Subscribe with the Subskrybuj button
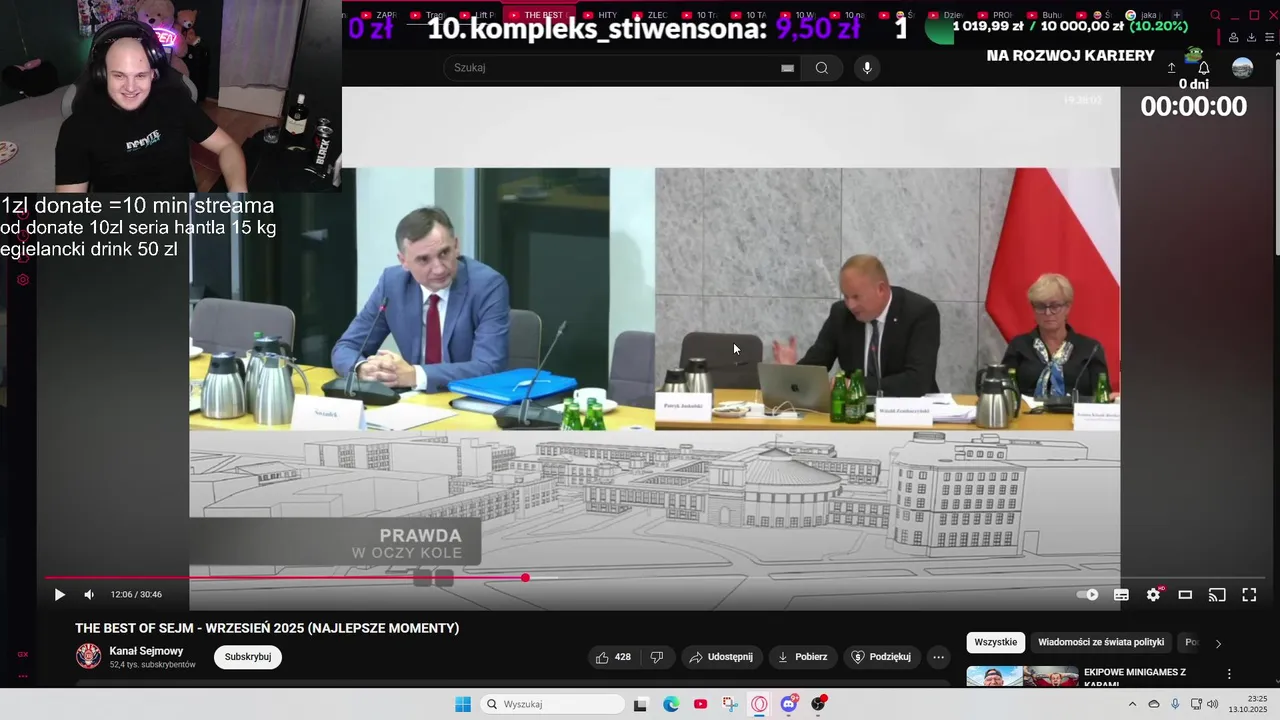 pos(248,657)
